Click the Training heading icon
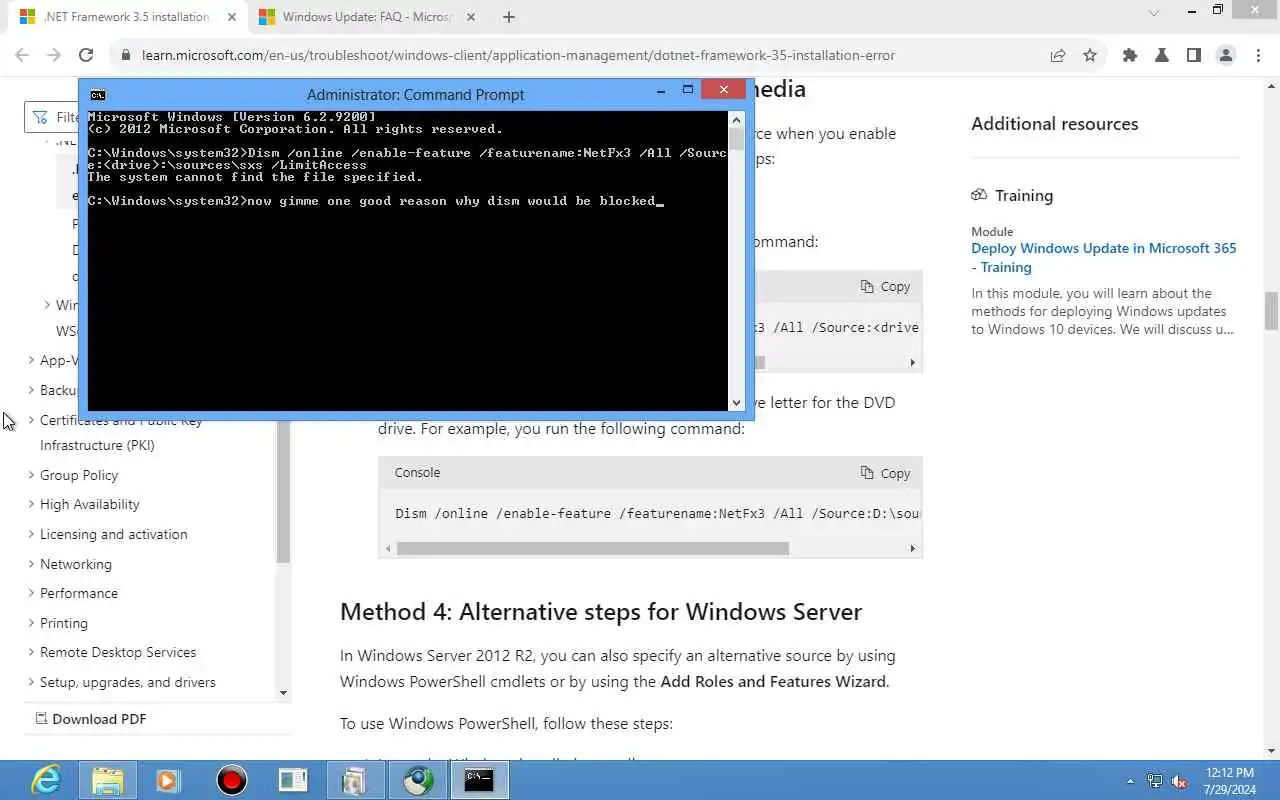Viewport: 1280px width, 800px height. [979, 195]
